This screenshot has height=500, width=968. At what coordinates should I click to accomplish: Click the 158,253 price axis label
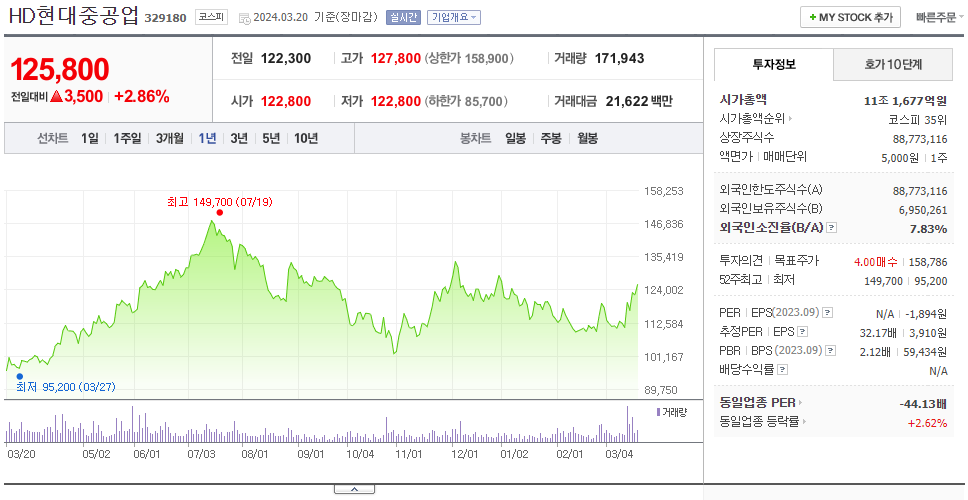pyautogui.click(x=663, y=191)
